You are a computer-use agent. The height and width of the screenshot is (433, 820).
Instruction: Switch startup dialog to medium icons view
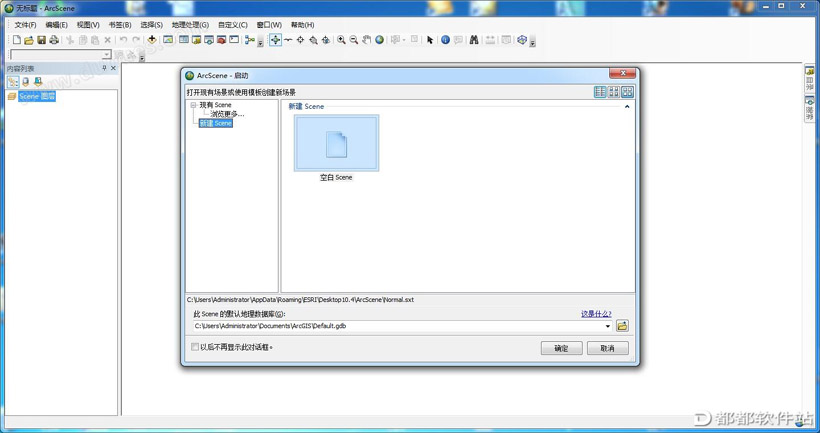(x=613, y=92)
